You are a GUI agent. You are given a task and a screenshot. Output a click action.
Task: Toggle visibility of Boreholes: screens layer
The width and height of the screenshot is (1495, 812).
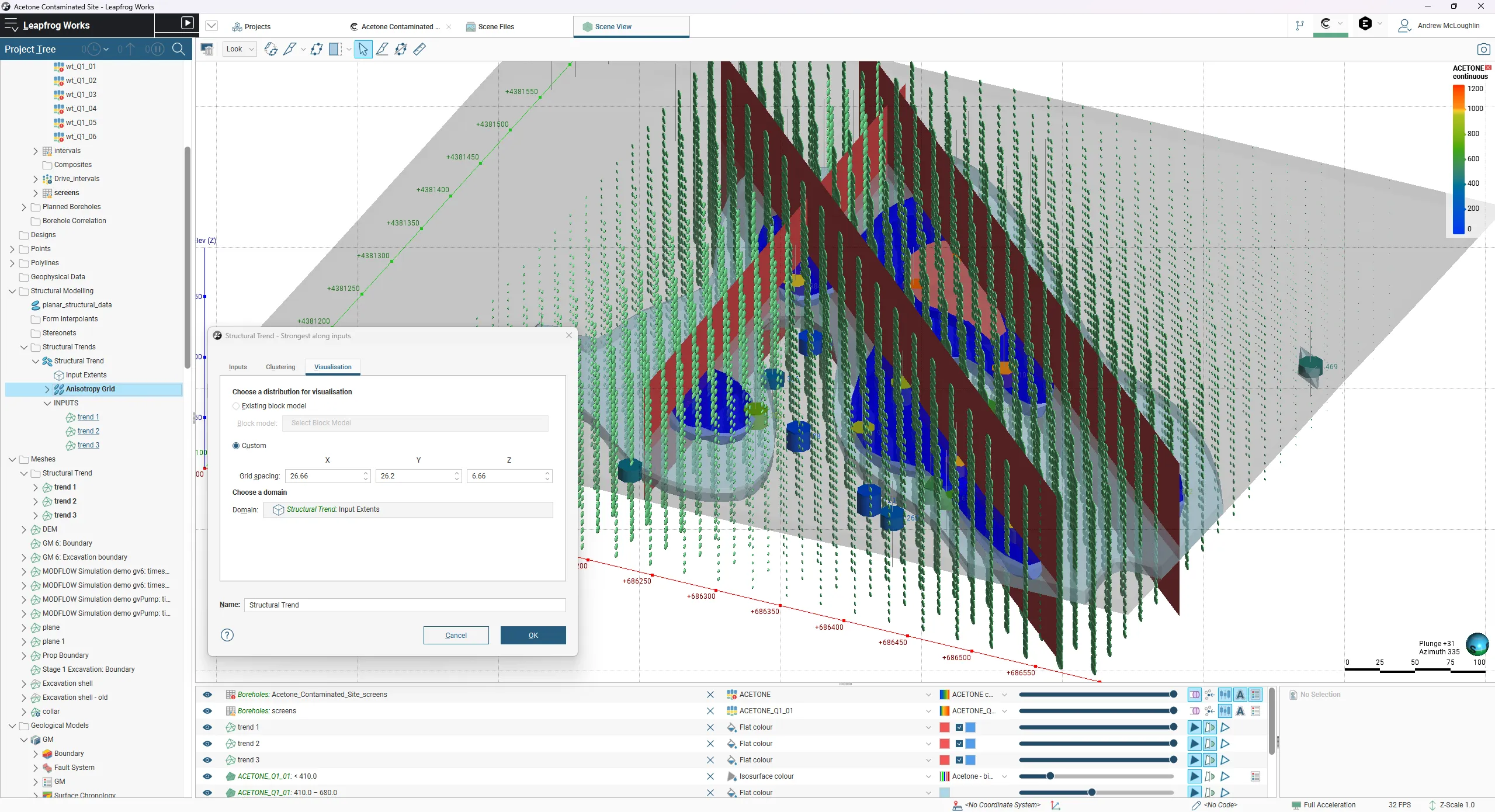[x=207, y=711]
